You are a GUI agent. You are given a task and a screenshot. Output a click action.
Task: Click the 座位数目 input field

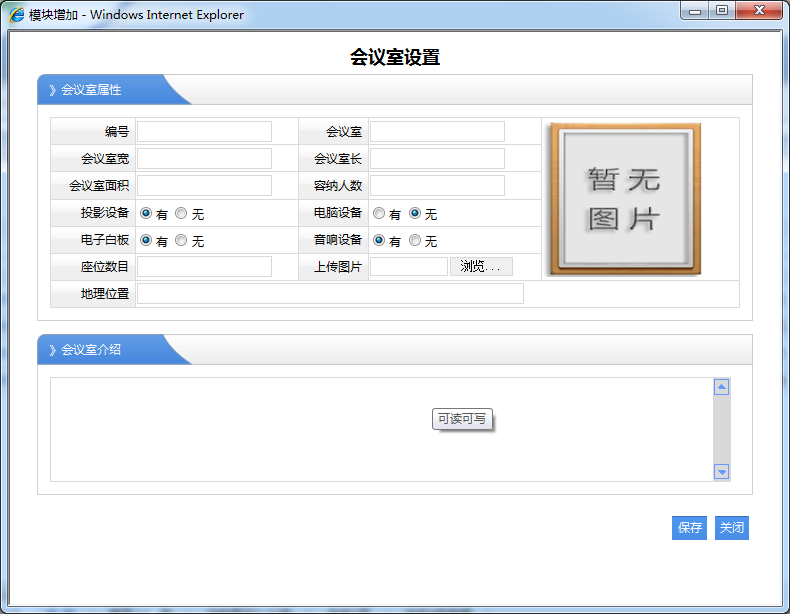[204, 266]
